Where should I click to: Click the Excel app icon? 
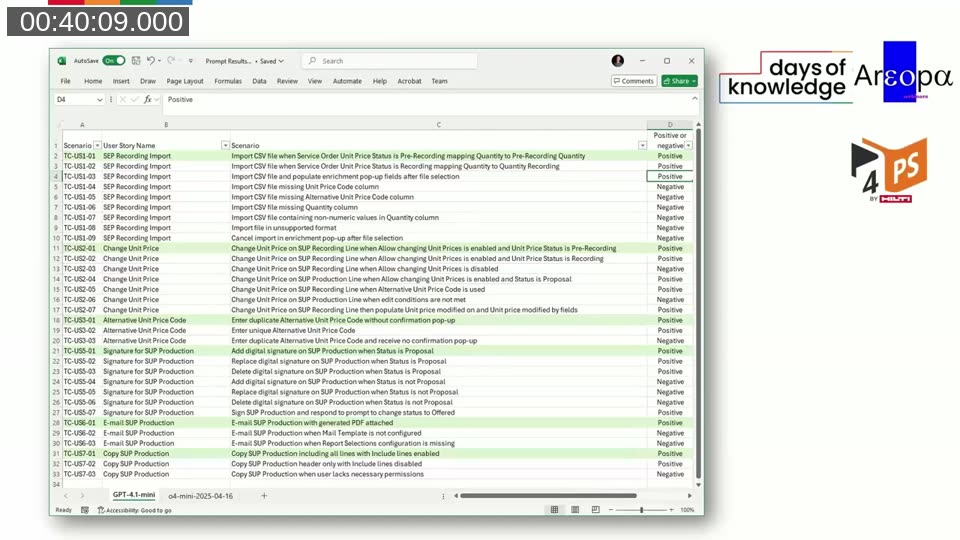[x=62, y=61]
